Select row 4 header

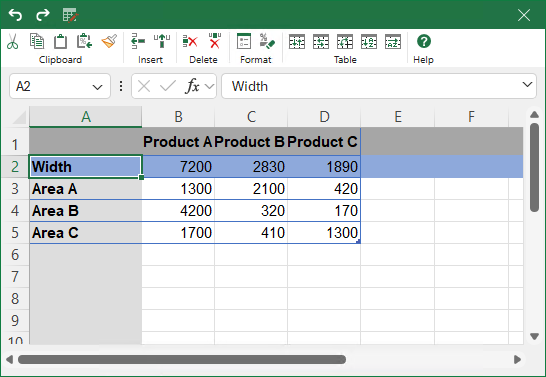(15, 211)
